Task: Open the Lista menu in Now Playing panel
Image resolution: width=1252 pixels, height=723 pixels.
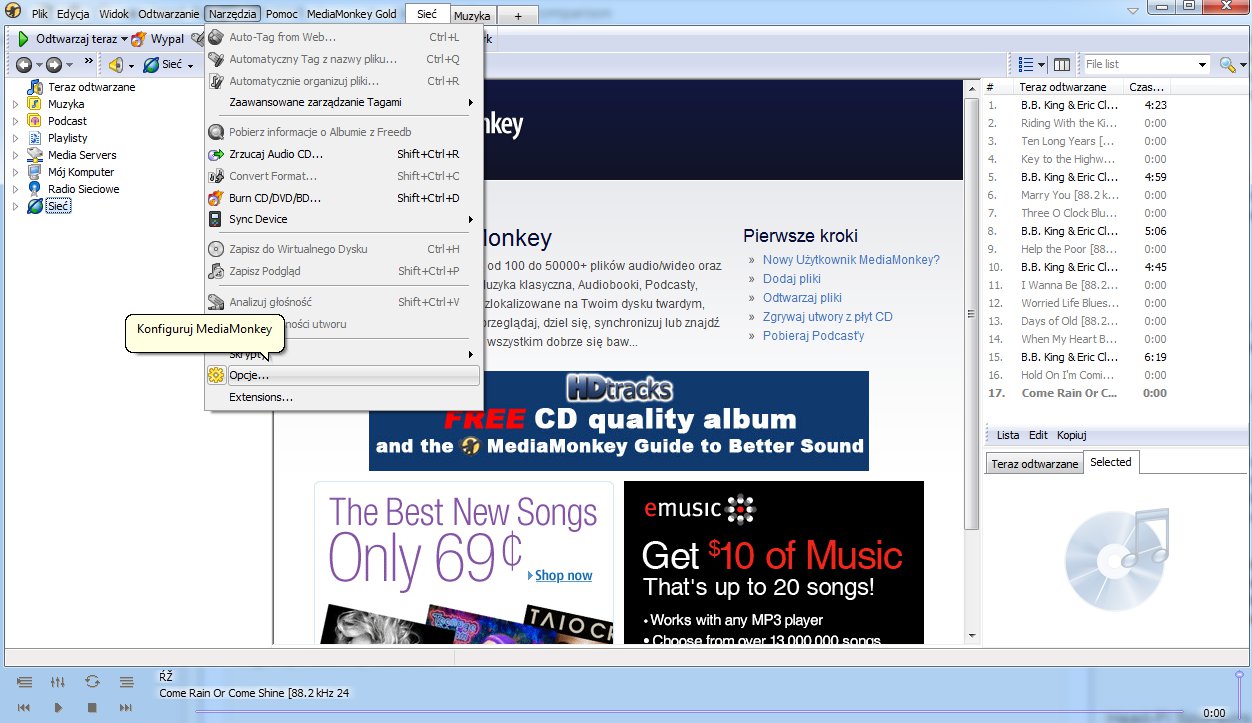Action: (1008, 436)
